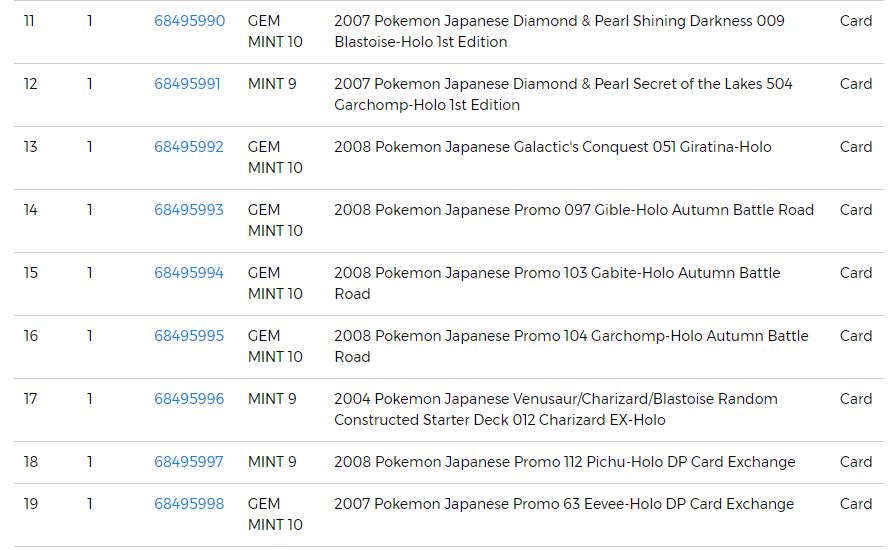Image resolution: width=891 pixels, height=550 pixels.
Task: Open the 68495996 cert link
Action: coord(189,399)
